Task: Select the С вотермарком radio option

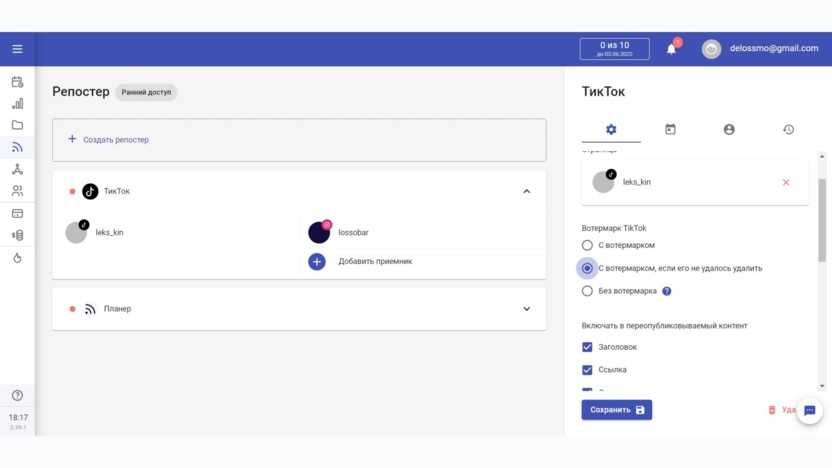Action: coord(587,245)
